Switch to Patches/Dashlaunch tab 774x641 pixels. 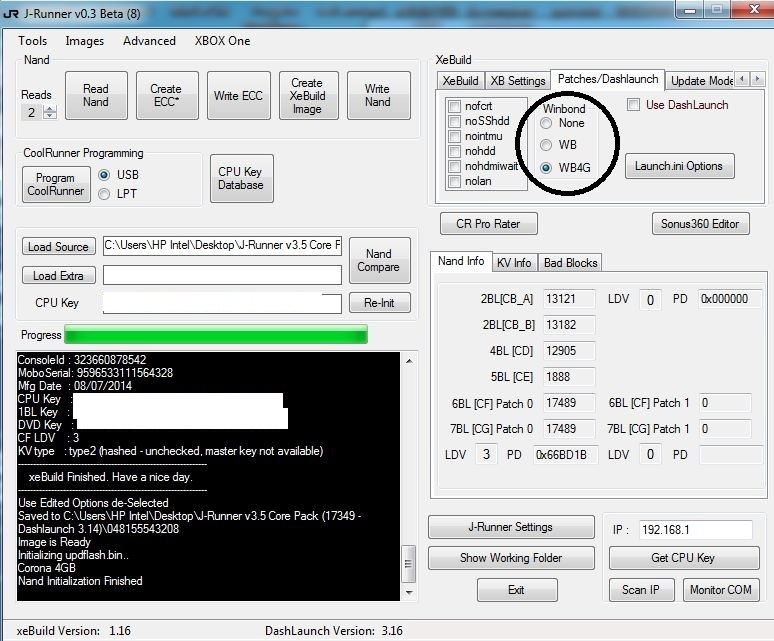[x=608, y=79]
